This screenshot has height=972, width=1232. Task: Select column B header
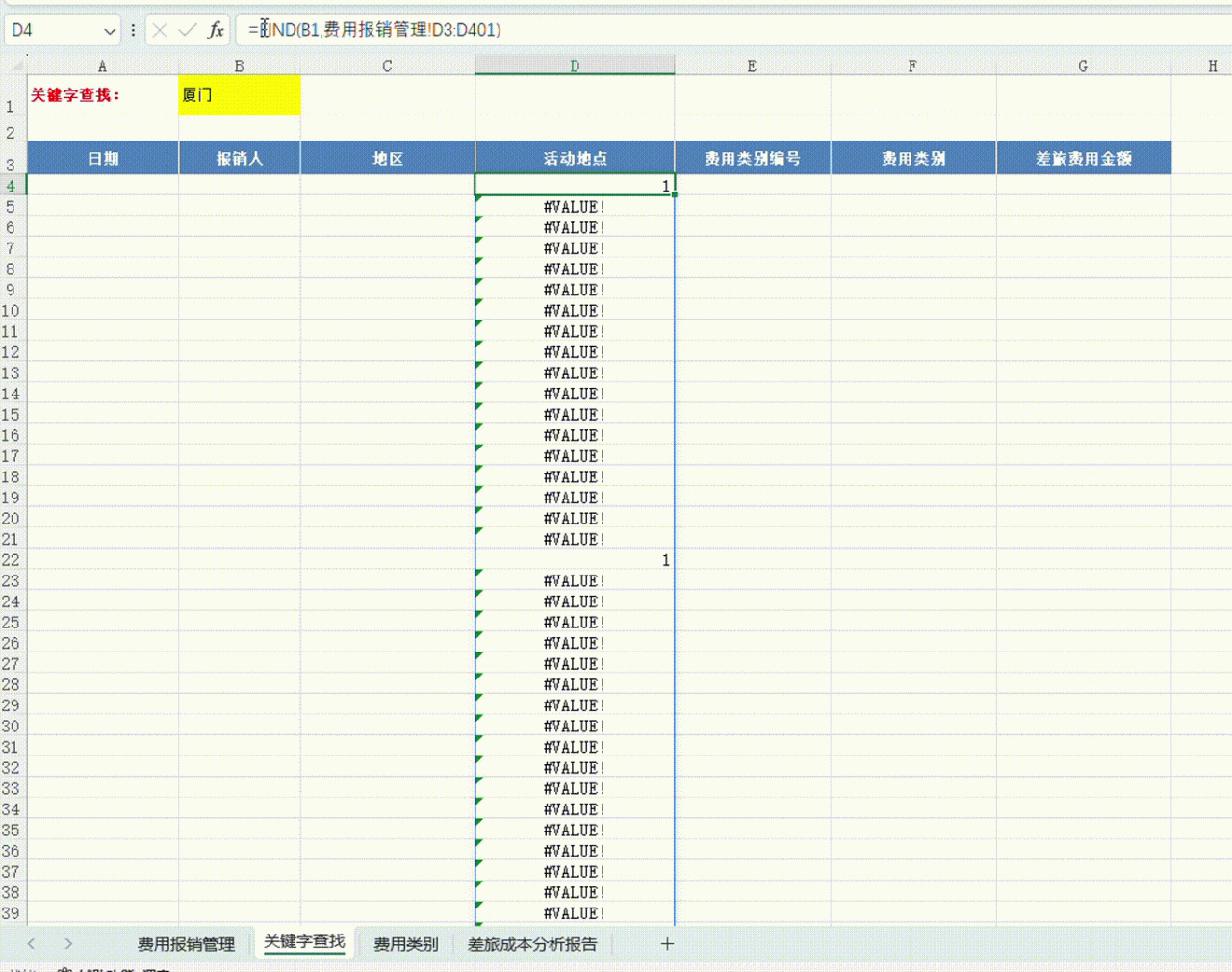(x=240, y=65)
